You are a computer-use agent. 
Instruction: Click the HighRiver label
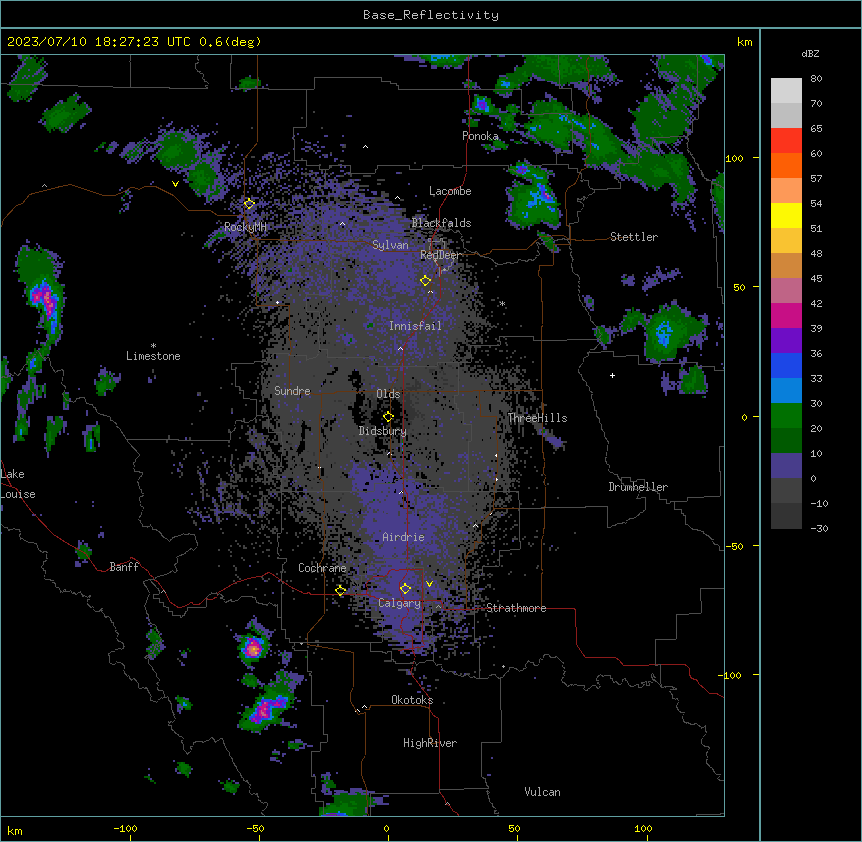click(430, 743)
